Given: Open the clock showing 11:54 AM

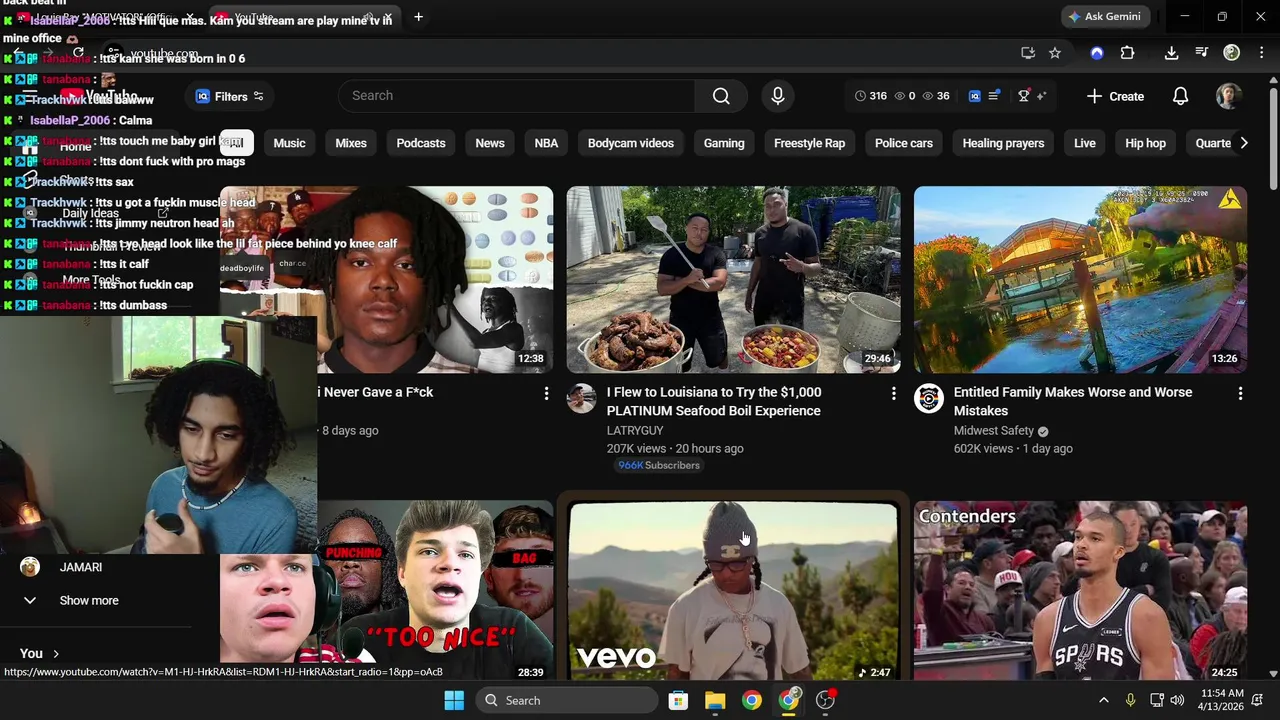Looking at the screenshot, I should point(1222,700).
